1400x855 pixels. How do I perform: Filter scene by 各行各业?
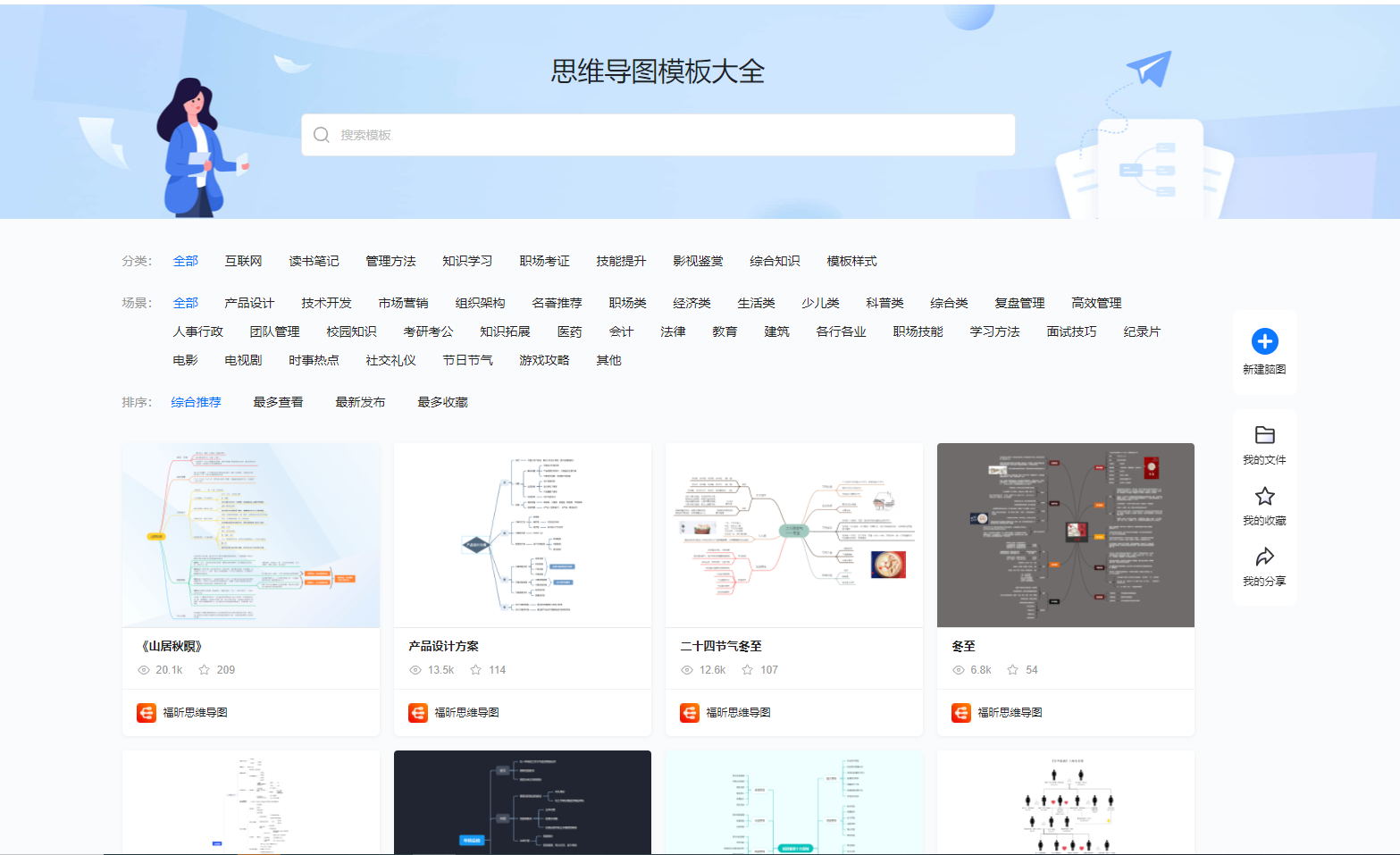[842, 331]
